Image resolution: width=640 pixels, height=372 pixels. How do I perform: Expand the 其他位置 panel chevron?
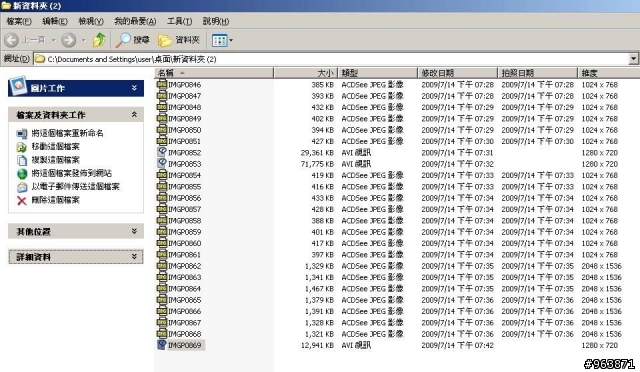tap(134, 231)
